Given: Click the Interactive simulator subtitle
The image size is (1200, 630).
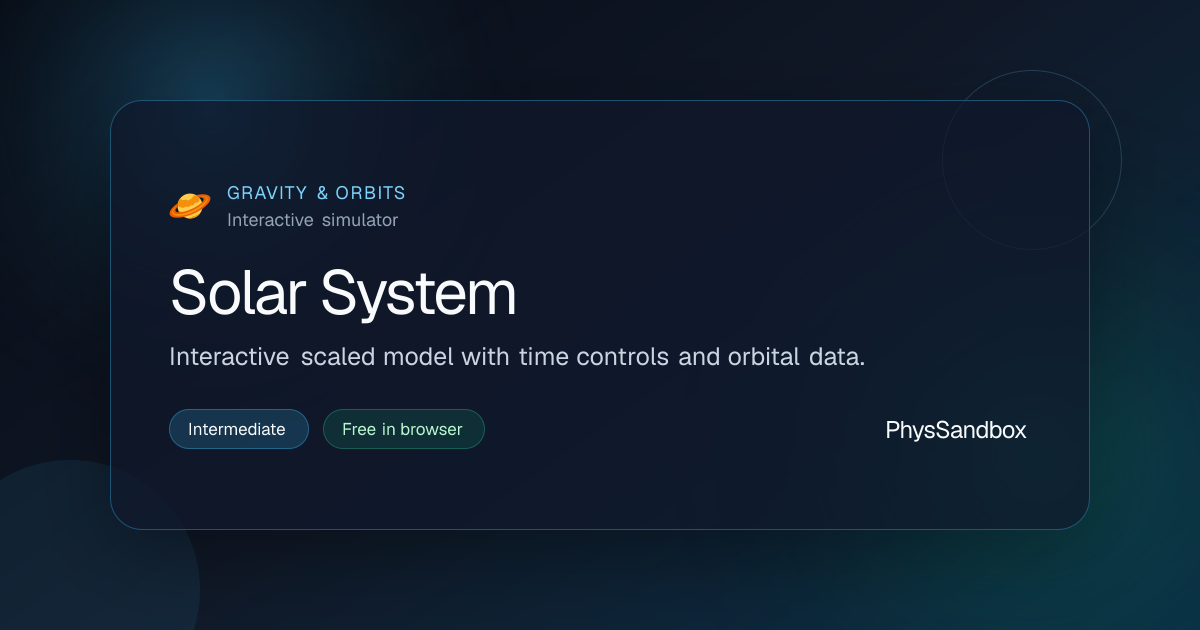Looking at the screenshot, I should (312, 220).
